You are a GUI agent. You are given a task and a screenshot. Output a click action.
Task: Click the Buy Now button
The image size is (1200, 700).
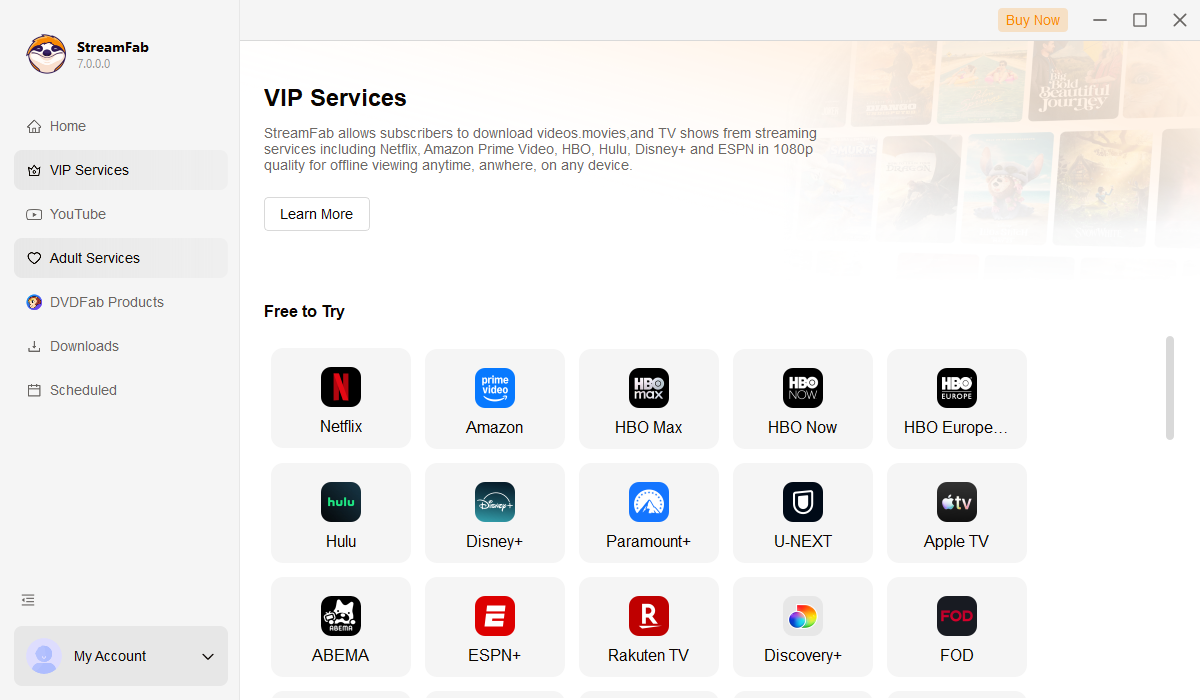point(1033,20)
